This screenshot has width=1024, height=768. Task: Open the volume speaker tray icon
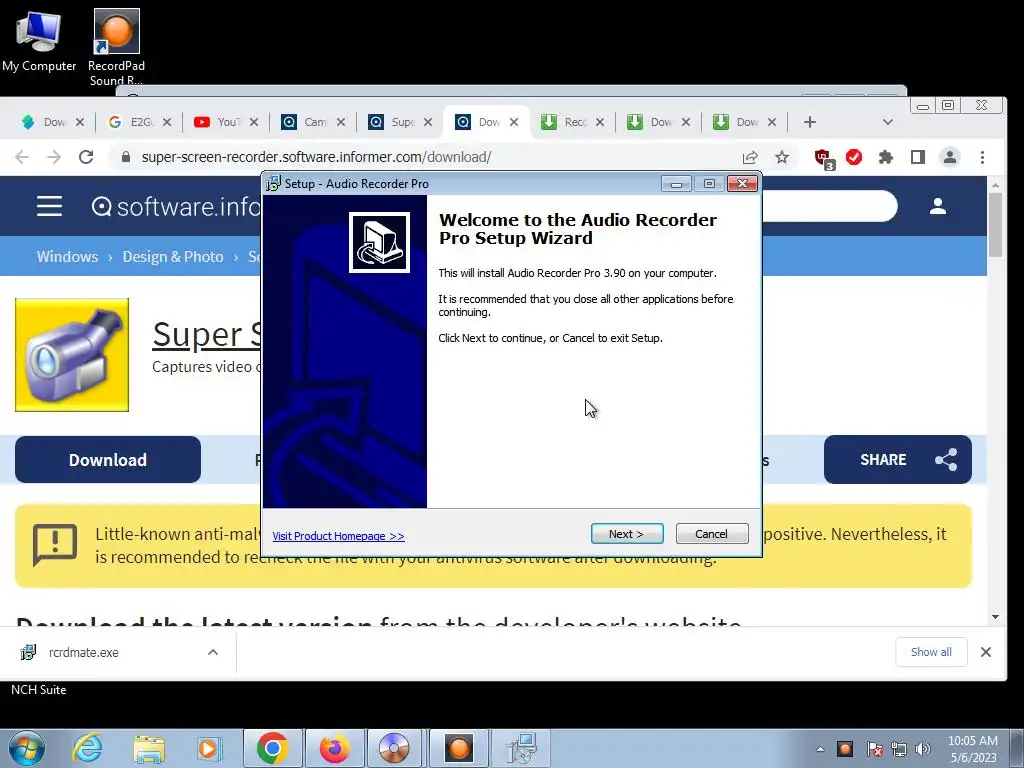923,749
